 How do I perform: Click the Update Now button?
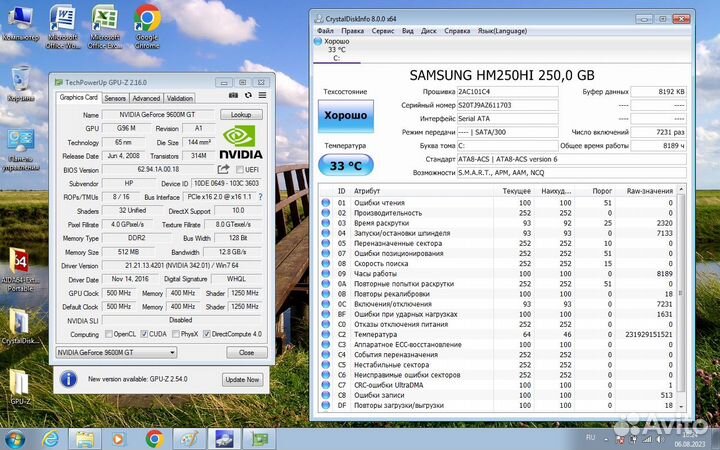pos(242,380)
